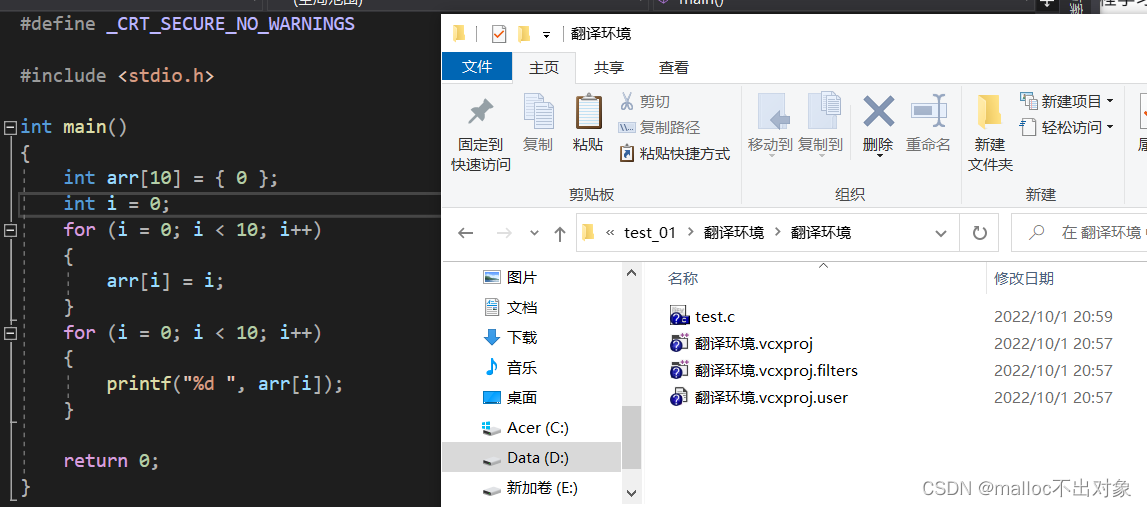Click the Rename icon in the ribbon
1147x507 pixels.
tap(929, 111)
